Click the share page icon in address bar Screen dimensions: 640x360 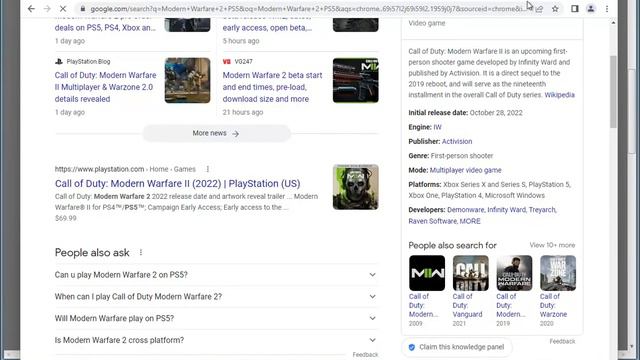[539, 9]
